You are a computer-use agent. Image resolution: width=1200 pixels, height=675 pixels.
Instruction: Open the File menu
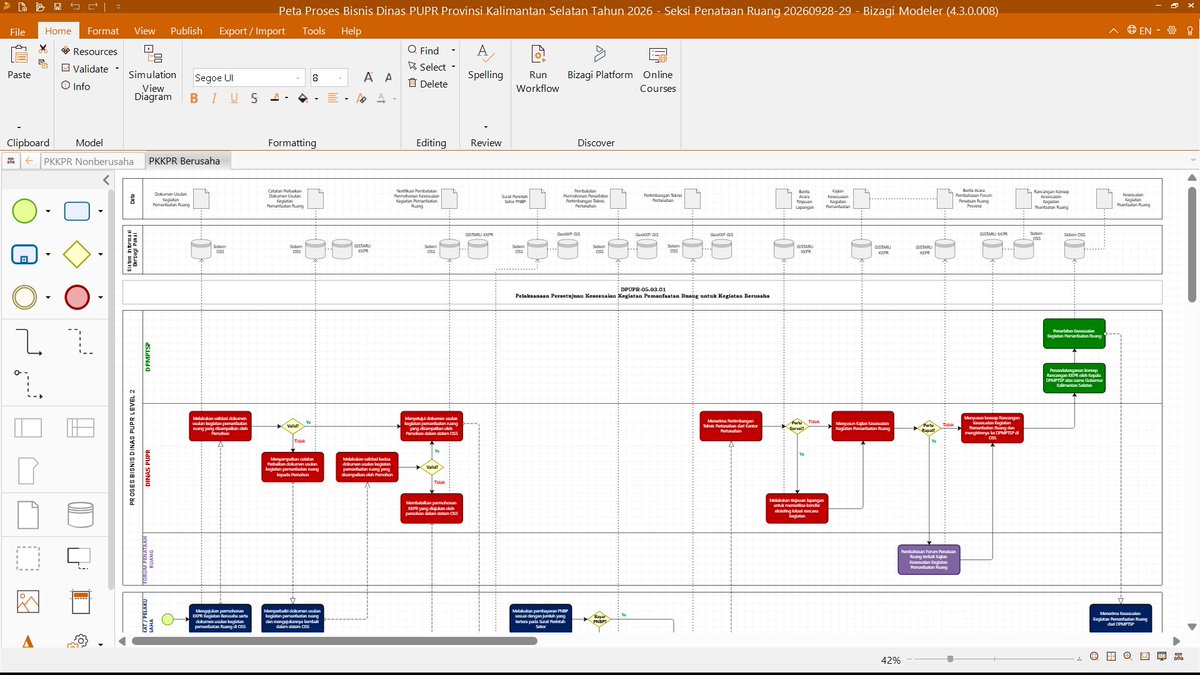click(18, 31)
